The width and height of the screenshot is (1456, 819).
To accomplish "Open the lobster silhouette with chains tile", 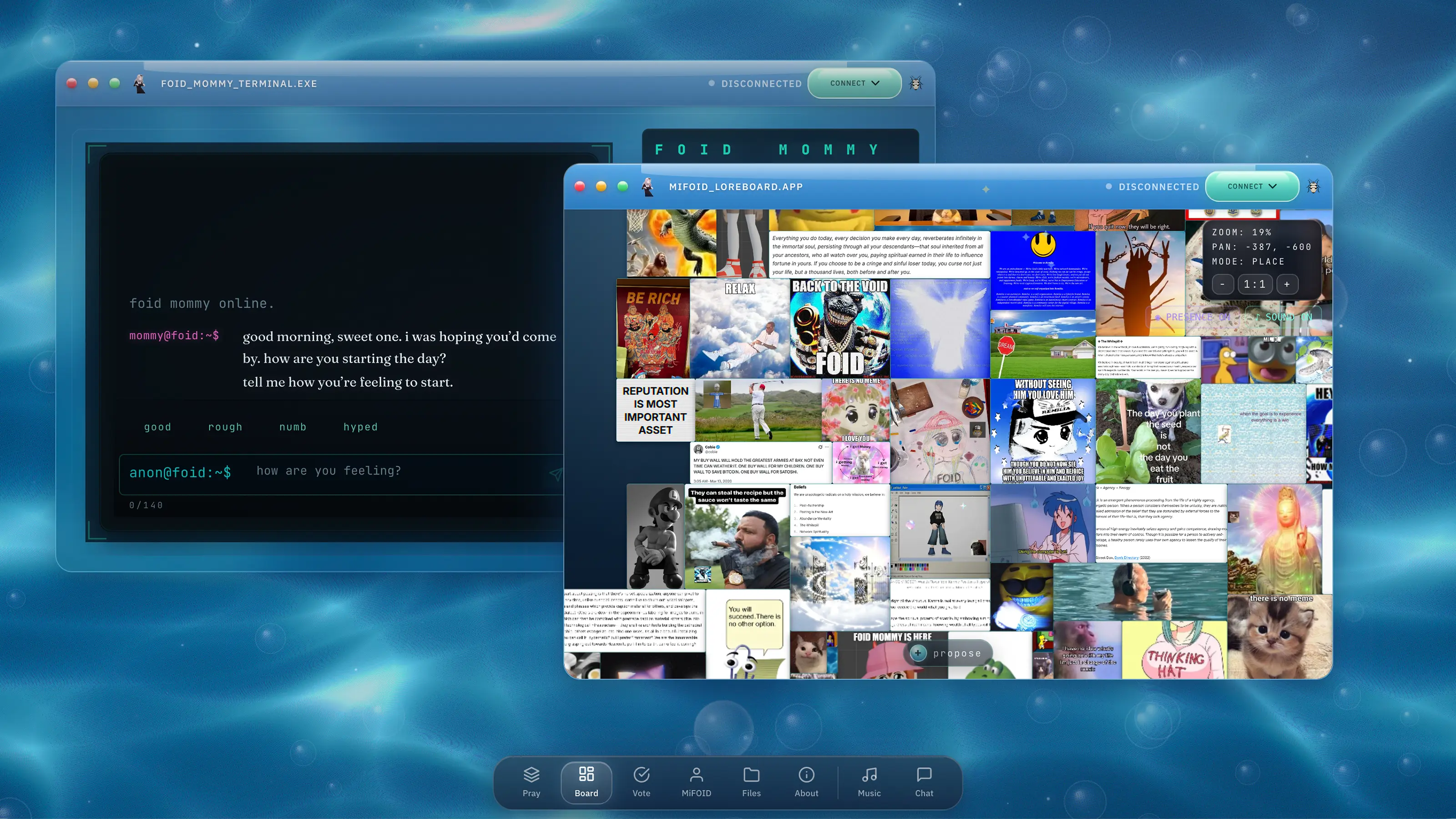I will pos(1140,283).
